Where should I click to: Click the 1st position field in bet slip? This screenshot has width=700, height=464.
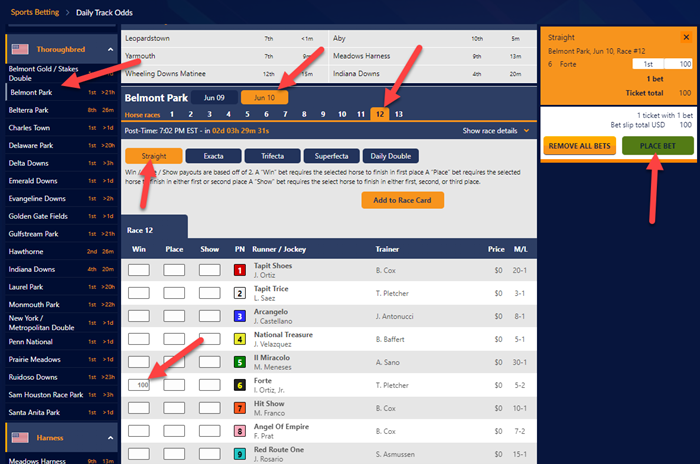648,64
